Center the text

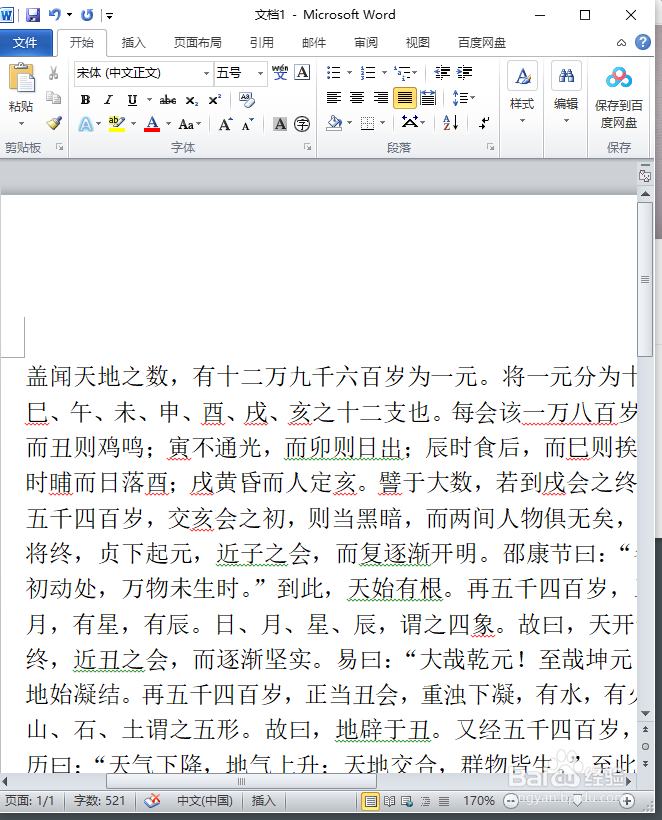click(357, 98)
